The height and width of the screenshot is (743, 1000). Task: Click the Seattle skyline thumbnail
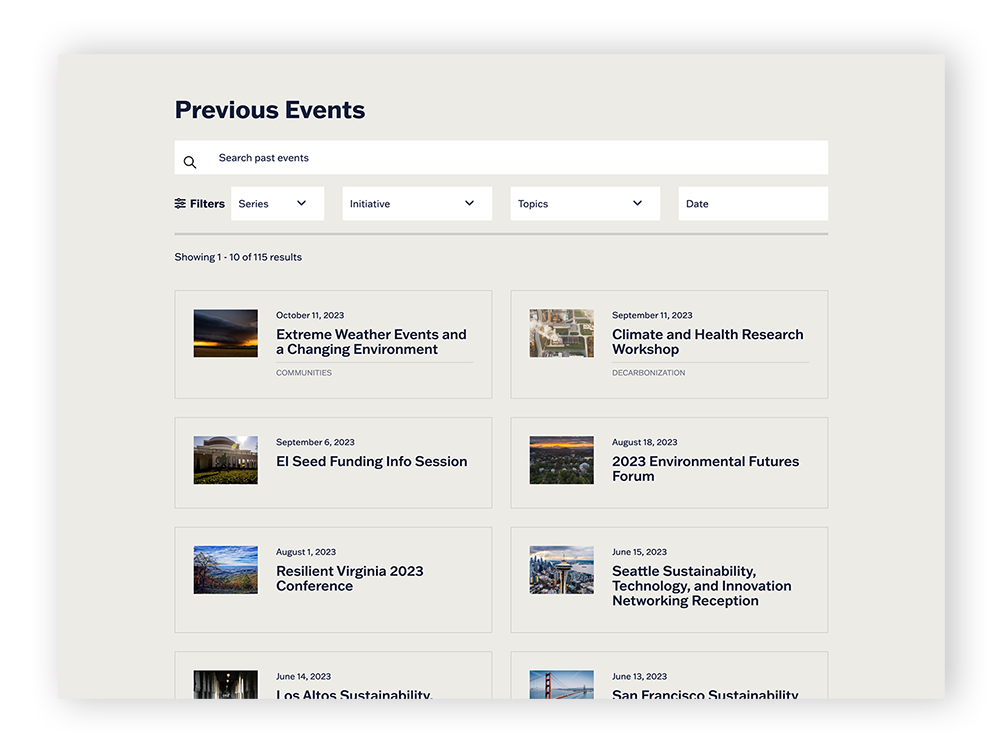[561, 570]
